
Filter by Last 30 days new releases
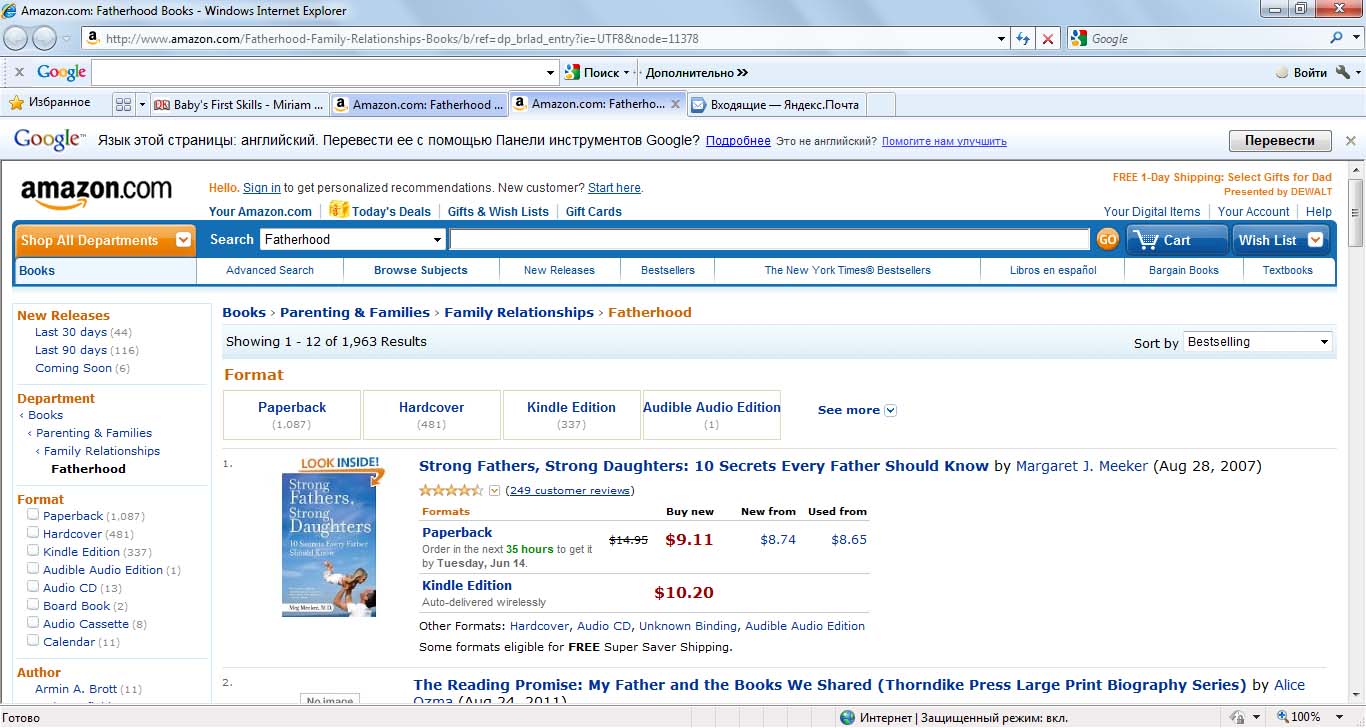[71, 332]
